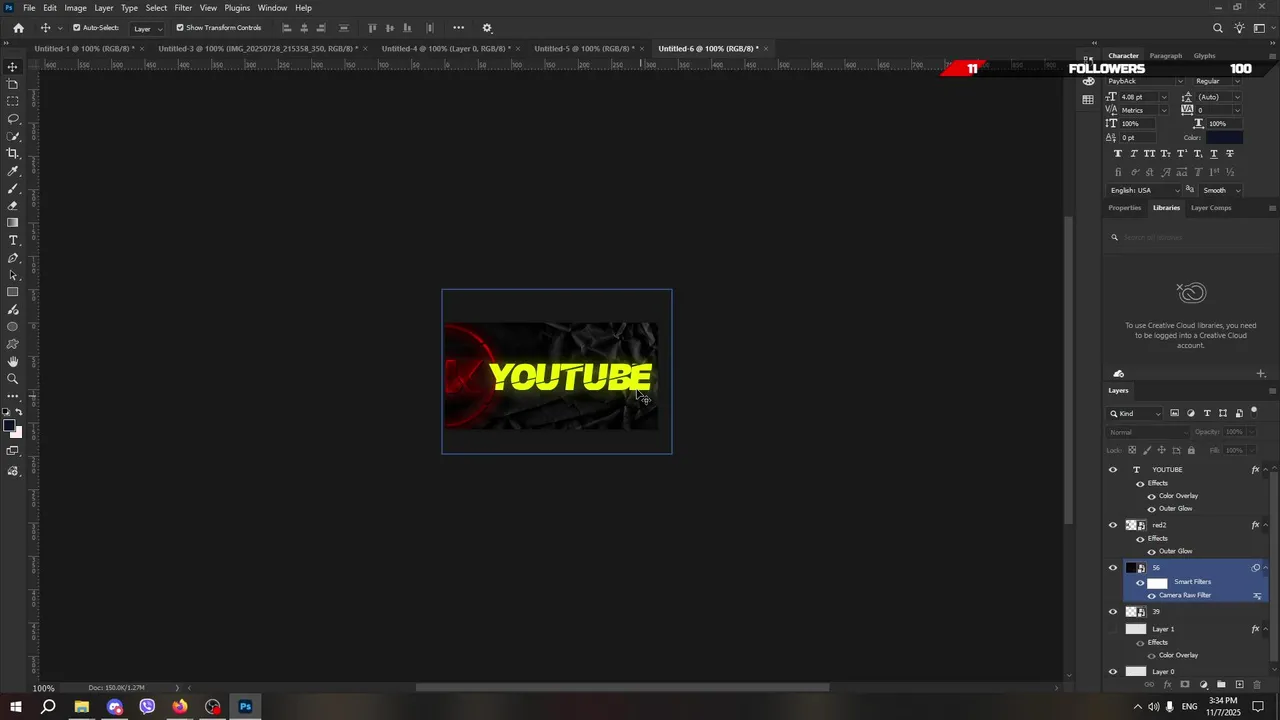1280x720 pixels.
Task: Apply Underline style in Character panel
Action: 1214,153
